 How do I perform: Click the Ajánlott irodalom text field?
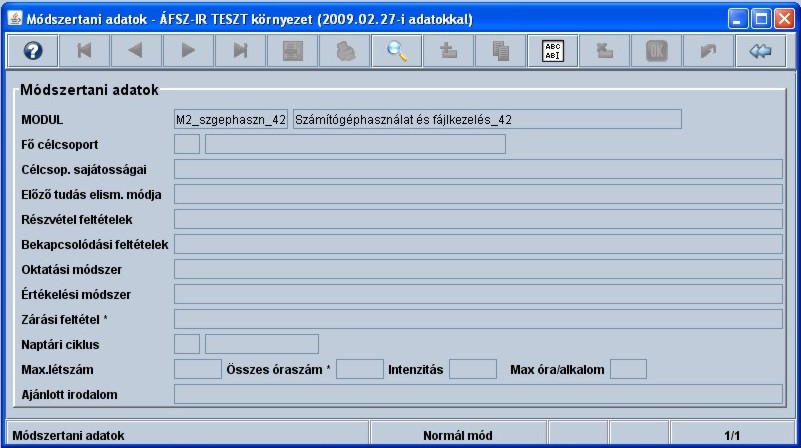(x=478, y=394)
